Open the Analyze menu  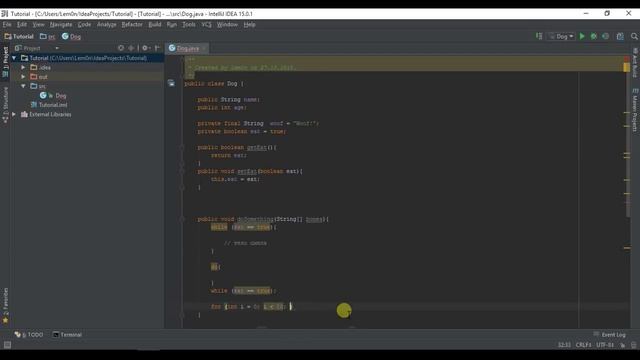(x=107, y=24)
